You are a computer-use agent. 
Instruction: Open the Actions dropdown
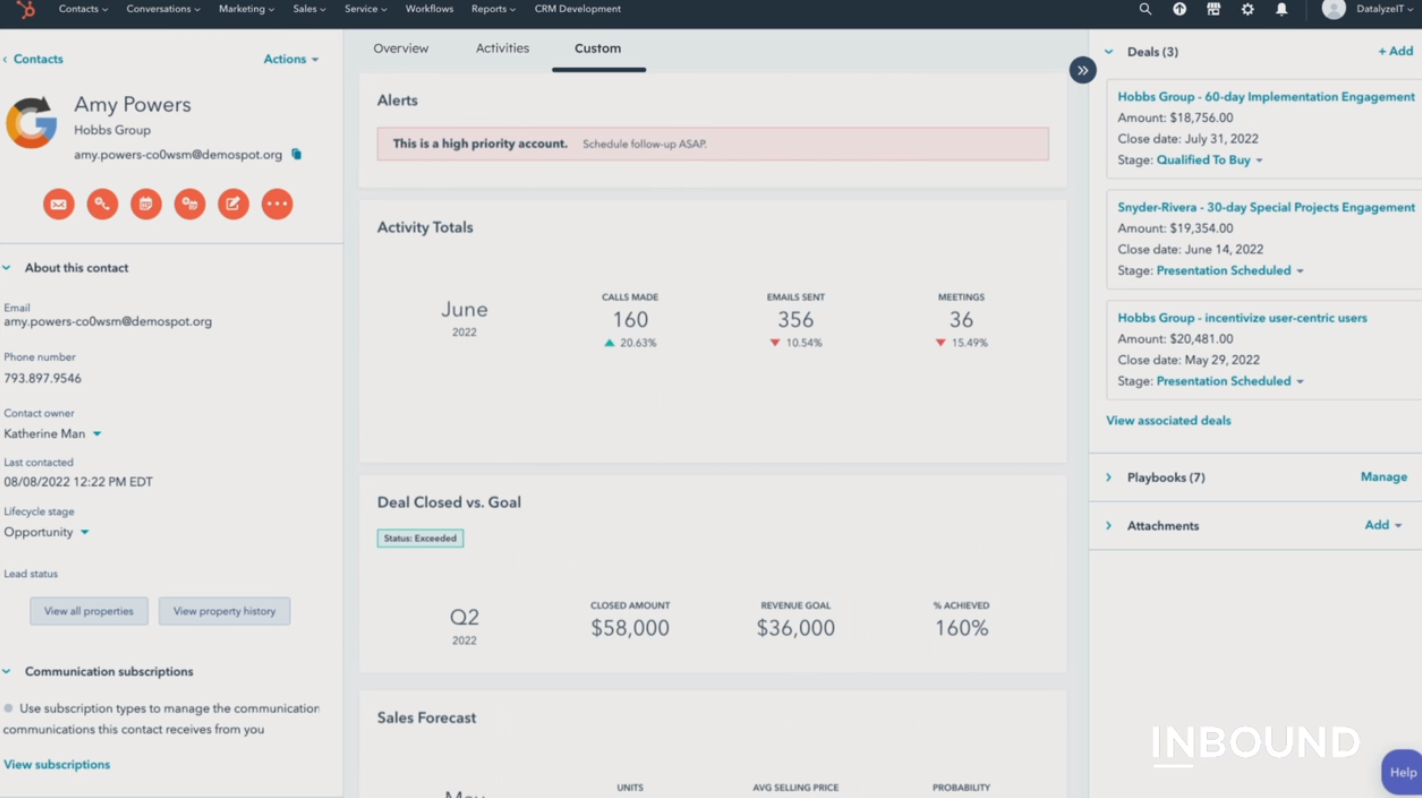pyautogui.click(x=291, y=59)
